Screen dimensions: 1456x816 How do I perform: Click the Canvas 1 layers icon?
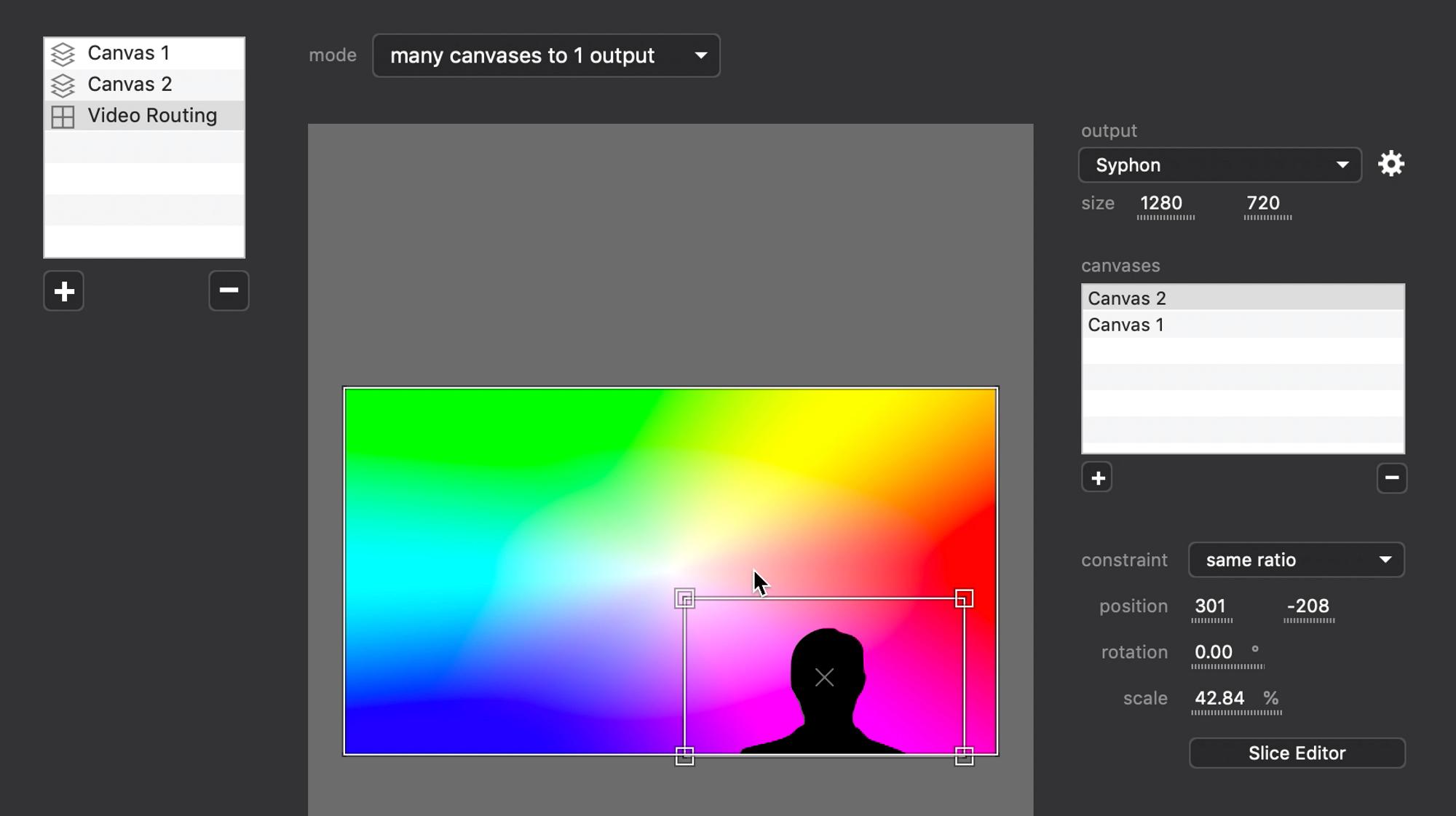[63, 54]
